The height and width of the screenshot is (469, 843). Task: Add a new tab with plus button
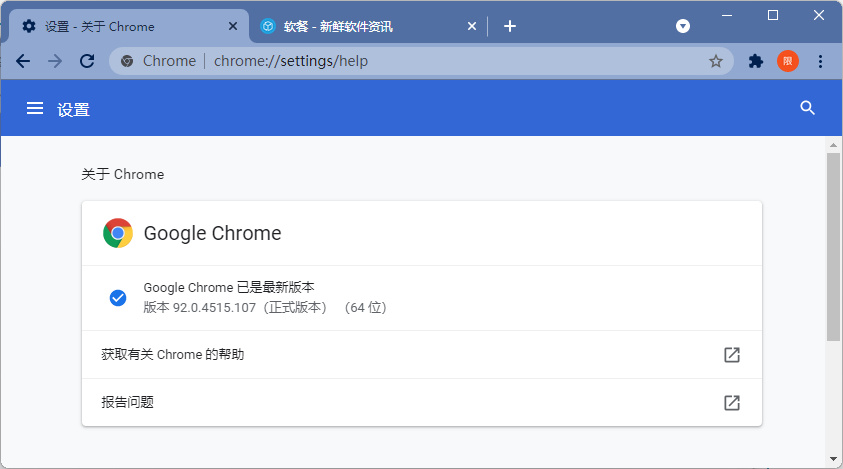(510, 26)
